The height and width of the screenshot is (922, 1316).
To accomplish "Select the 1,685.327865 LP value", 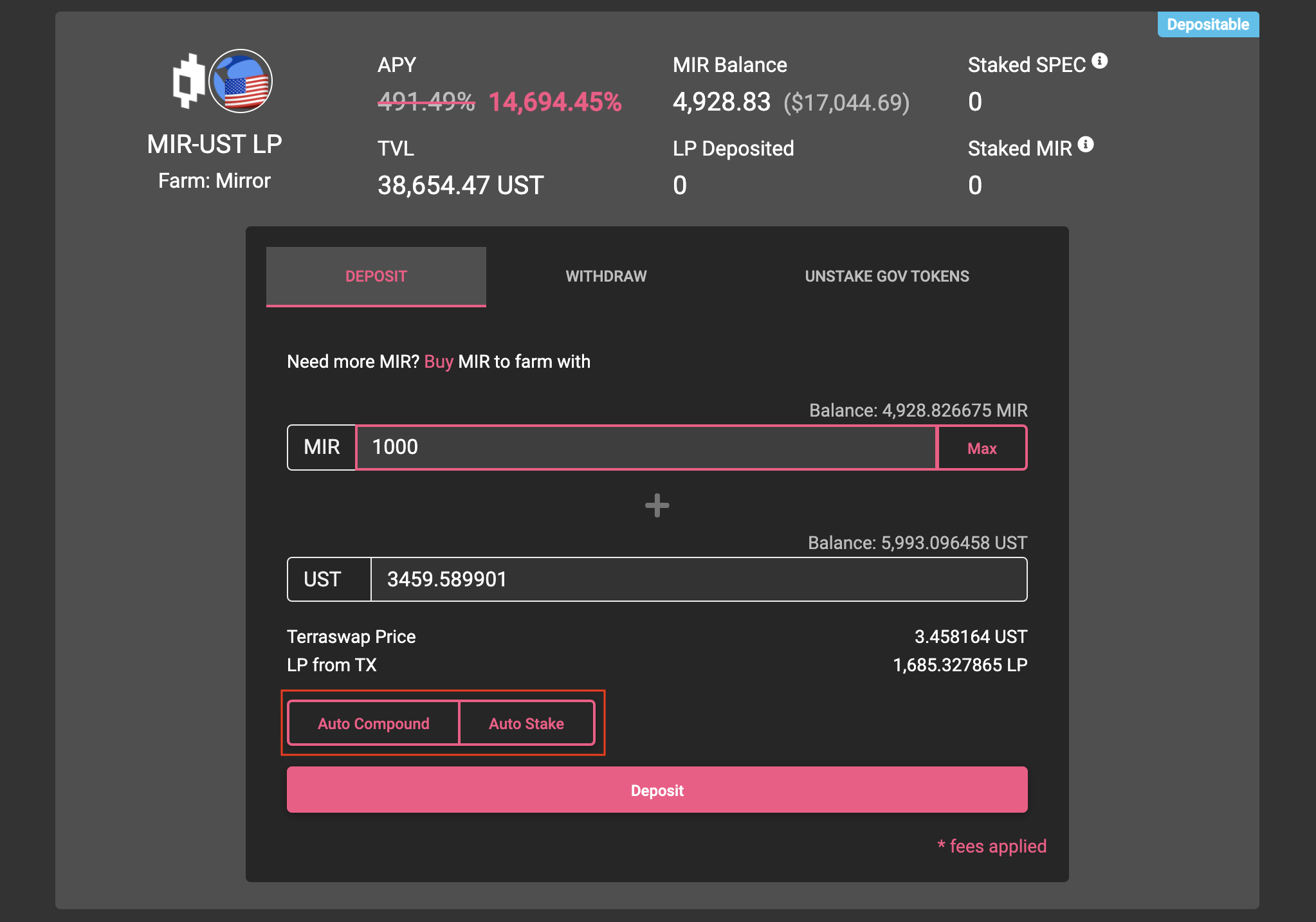I will 960,665.
